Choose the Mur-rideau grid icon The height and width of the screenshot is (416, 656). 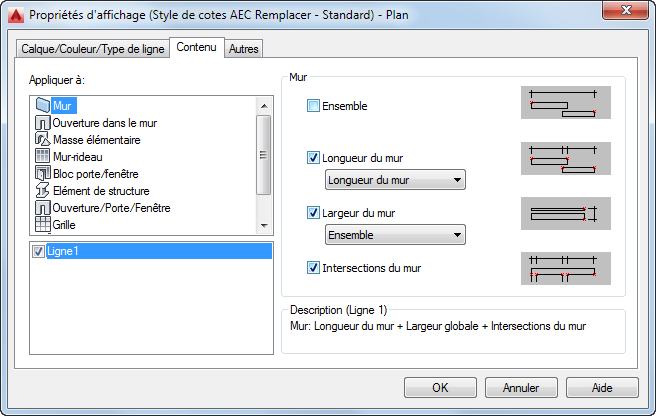coord(42,157)
